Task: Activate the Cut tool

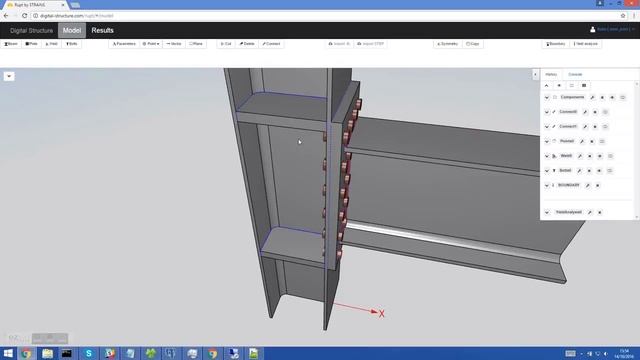Action: [x=226, y=44]
